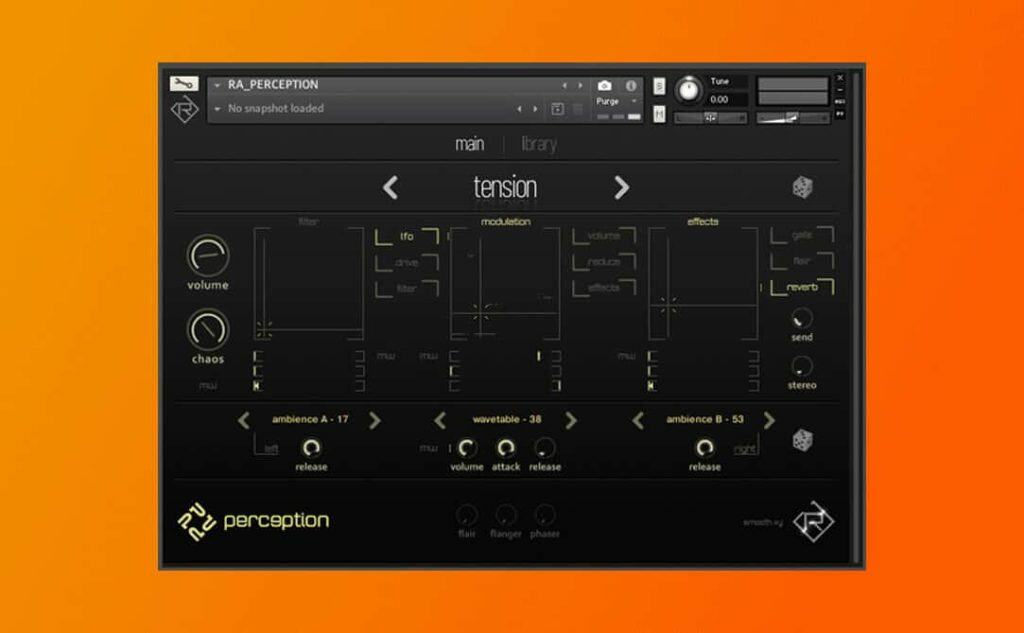
Task: Select previous ambience A source
Action: (x=244, y=420)
